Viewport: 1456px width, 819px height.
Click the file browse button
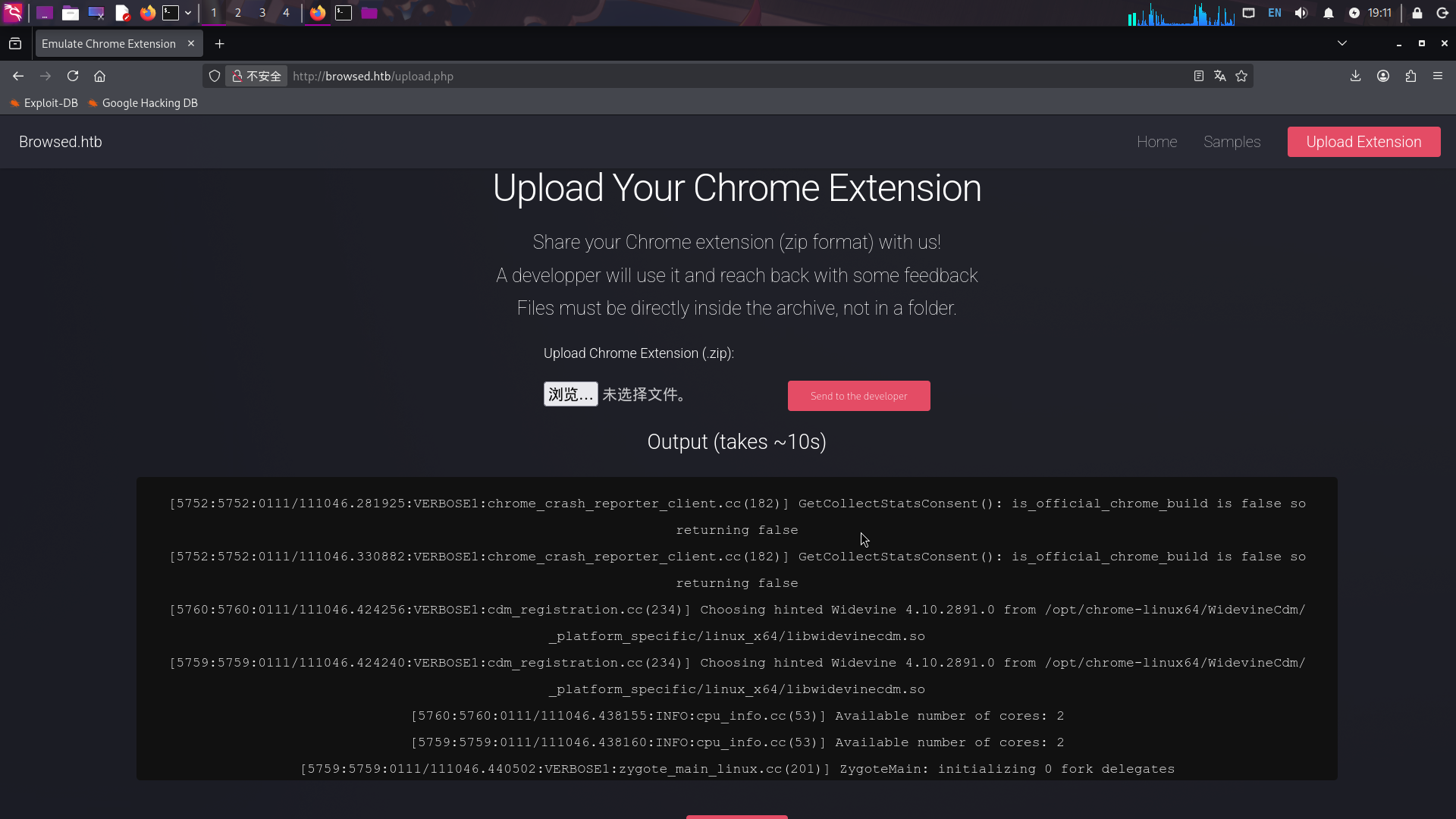[570, 394]
